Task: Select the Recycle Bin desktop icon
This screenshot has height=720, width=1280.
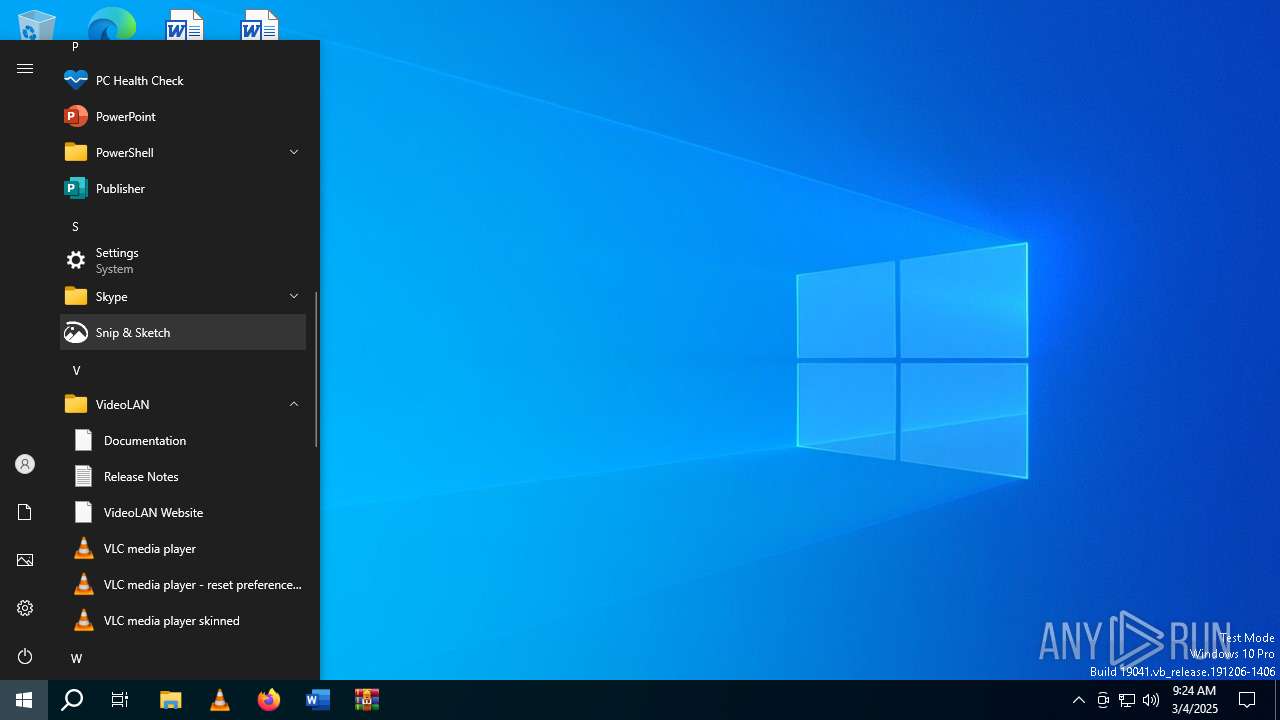Action: coord(37,25)
